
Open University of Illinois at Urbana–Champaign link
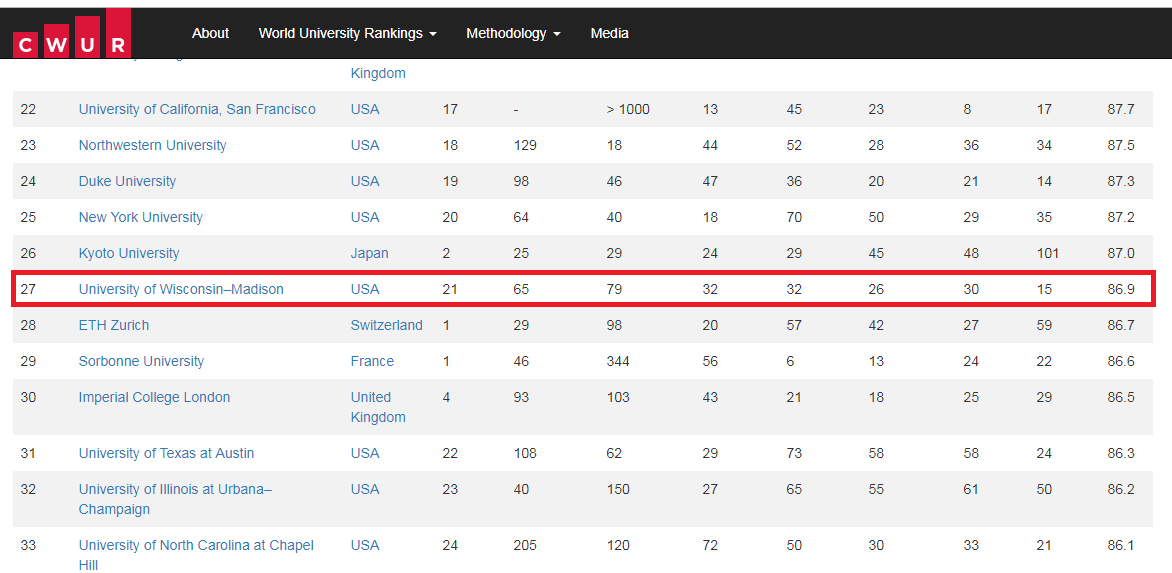(x=176, y=499)
